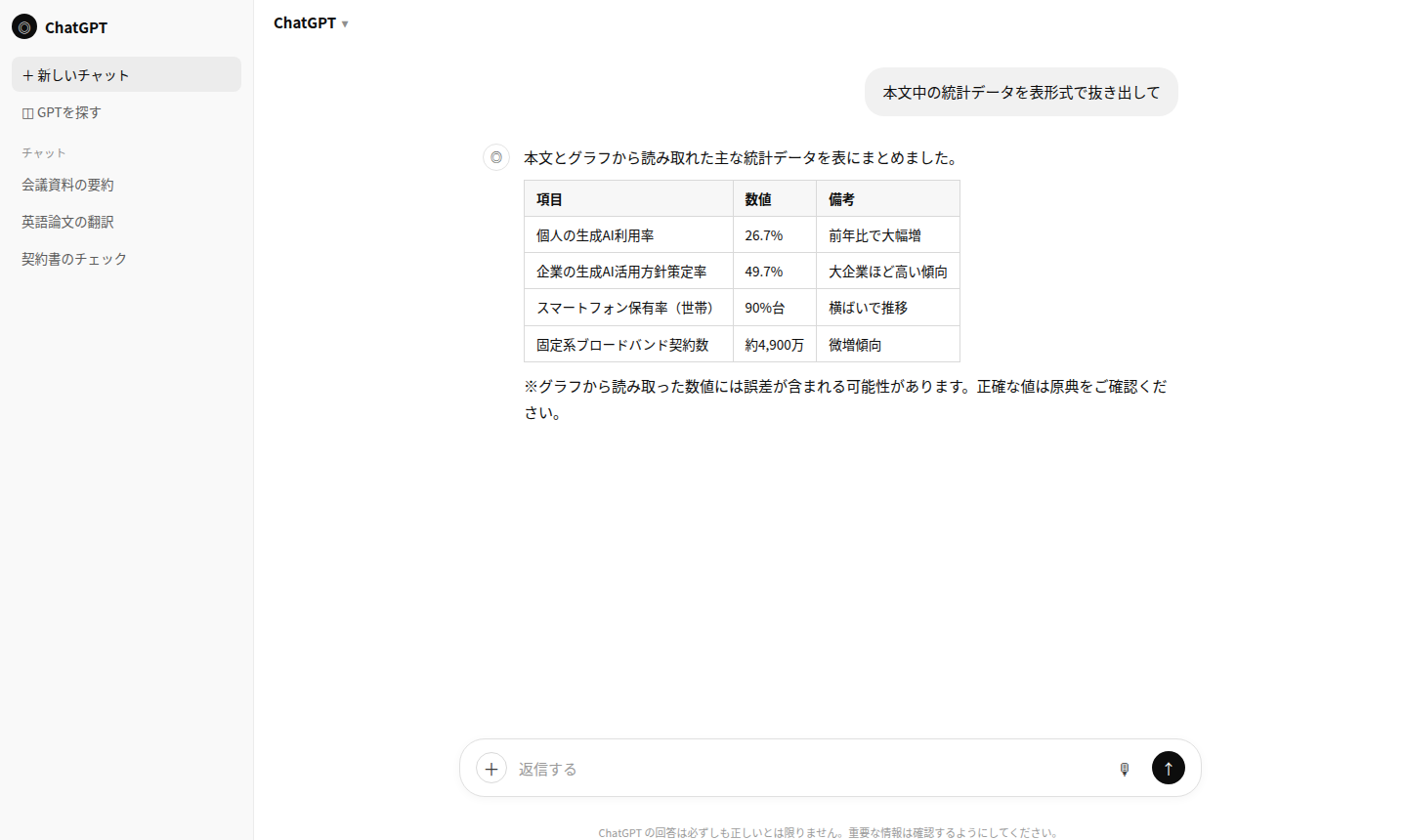Click the ChatGPT title text in sidebar

point(76,27)
